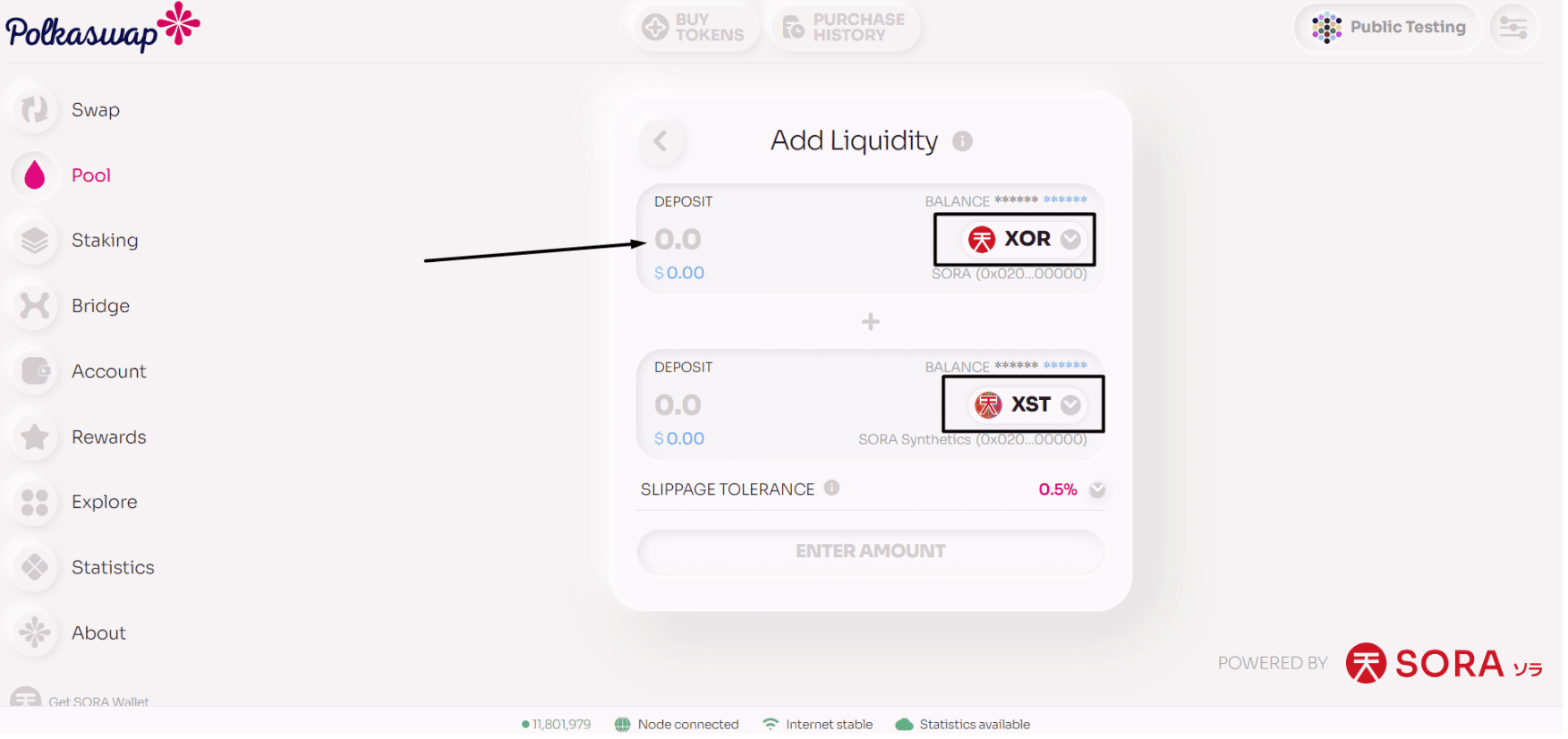The height and width of the screenshot is (739, 1568).
Task: Click the Polkaswap logo
Action: tap(102, 28)
